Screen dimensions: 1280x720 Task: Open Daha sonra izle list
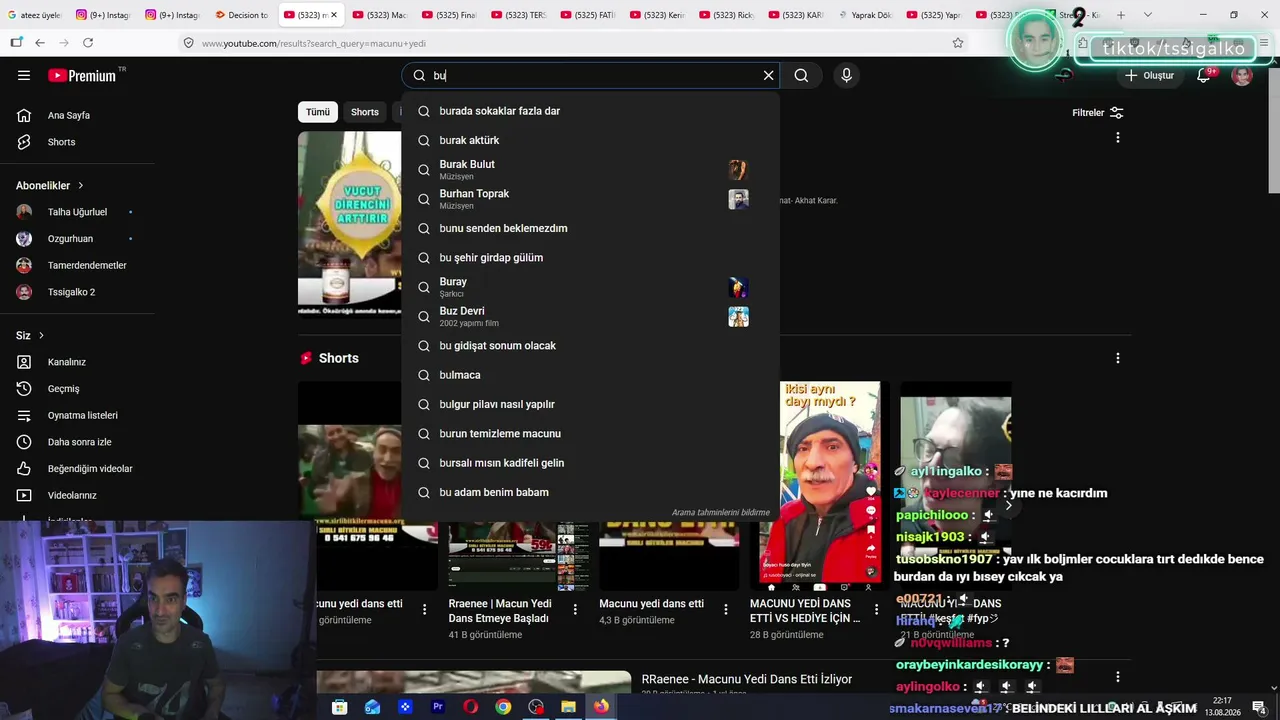[79, 442]
